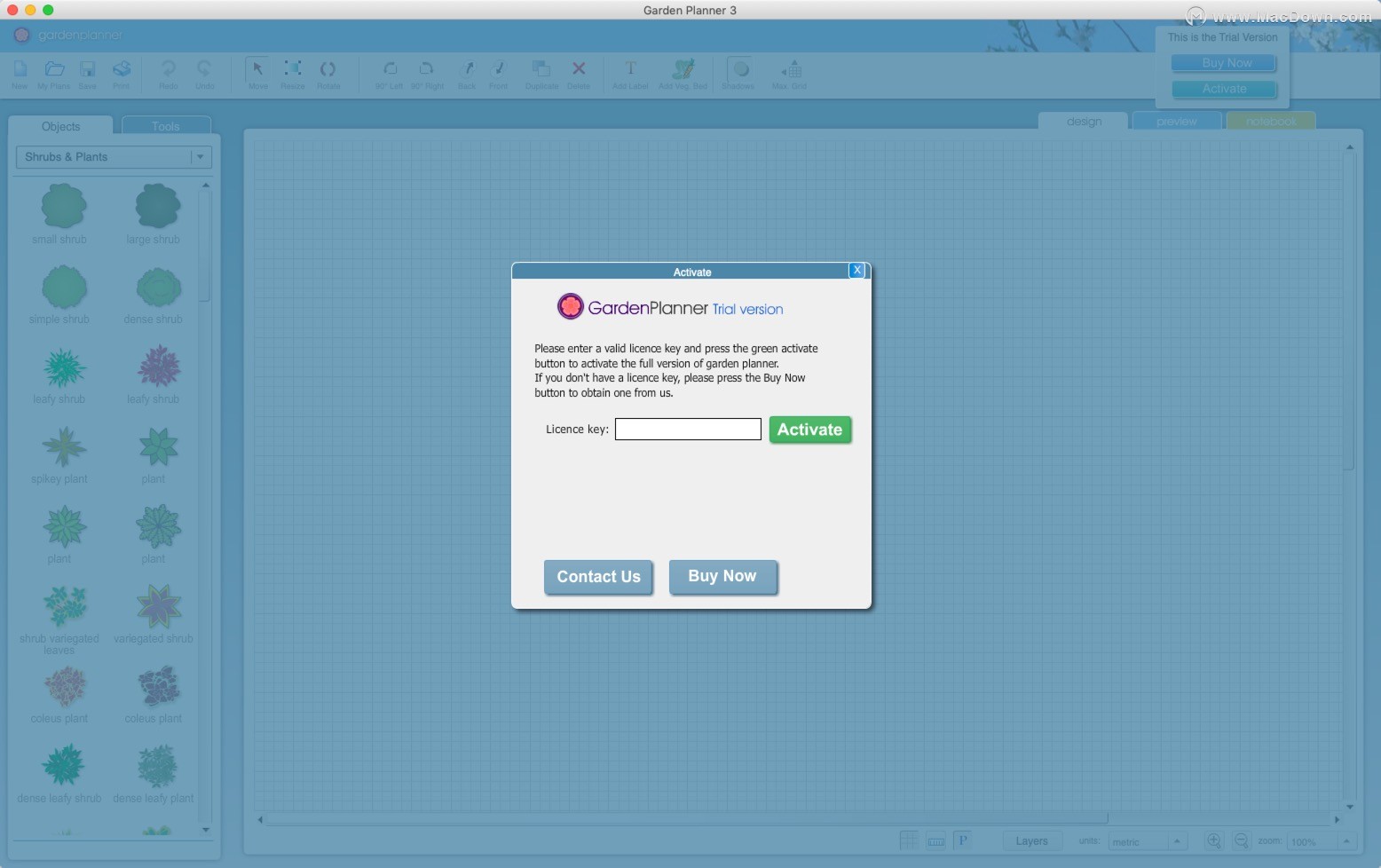
Task: Open My Plans folder icon
Action: click(x=54, y=69)
